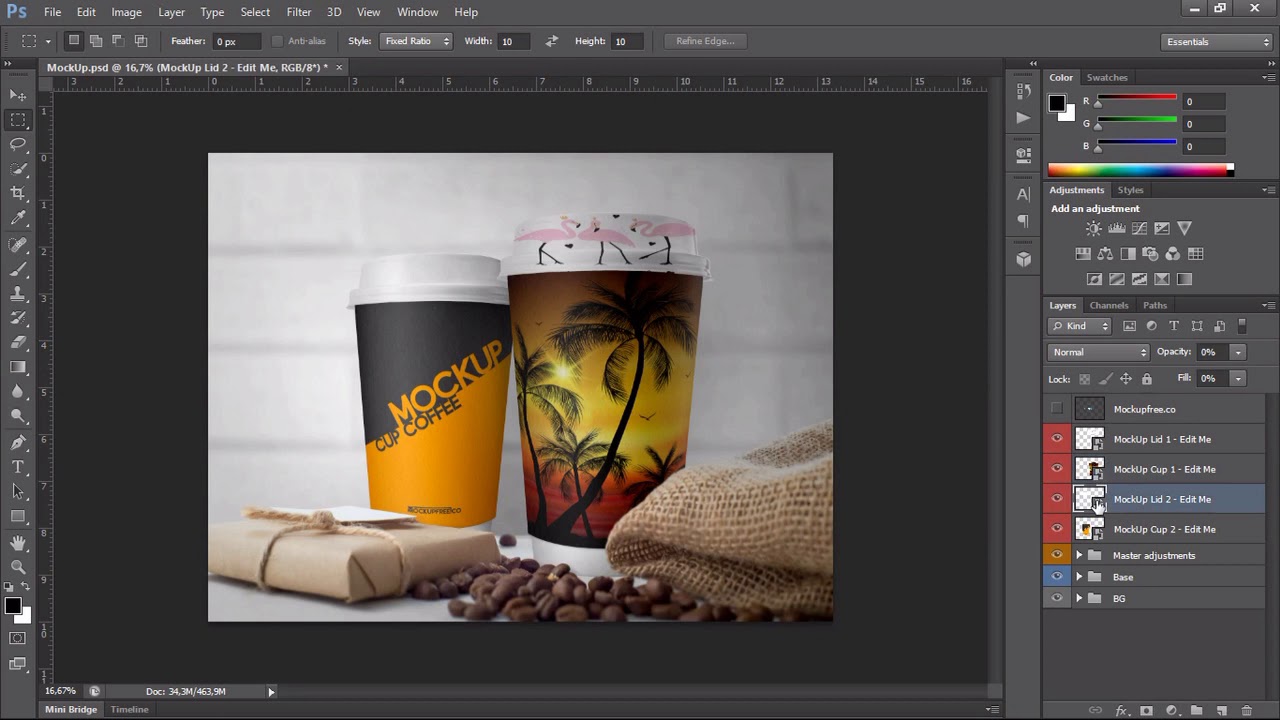Switch to the Styles tab
Screen dimensions: 1280x720
(x=1131, y=190)
